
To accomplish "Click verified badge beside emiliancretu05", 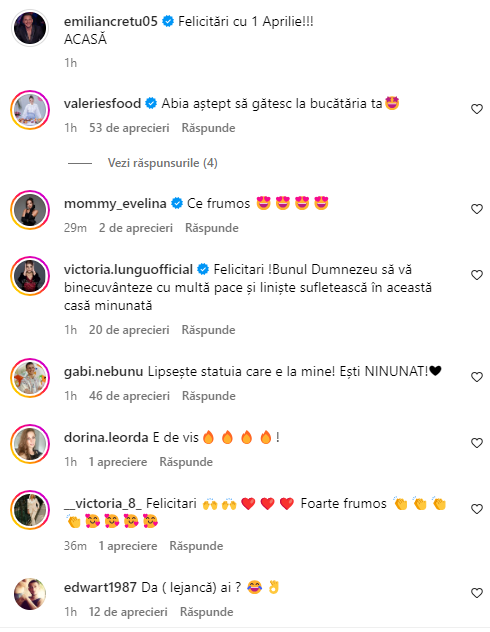I will pyautogui.click(x=168, y=21).
